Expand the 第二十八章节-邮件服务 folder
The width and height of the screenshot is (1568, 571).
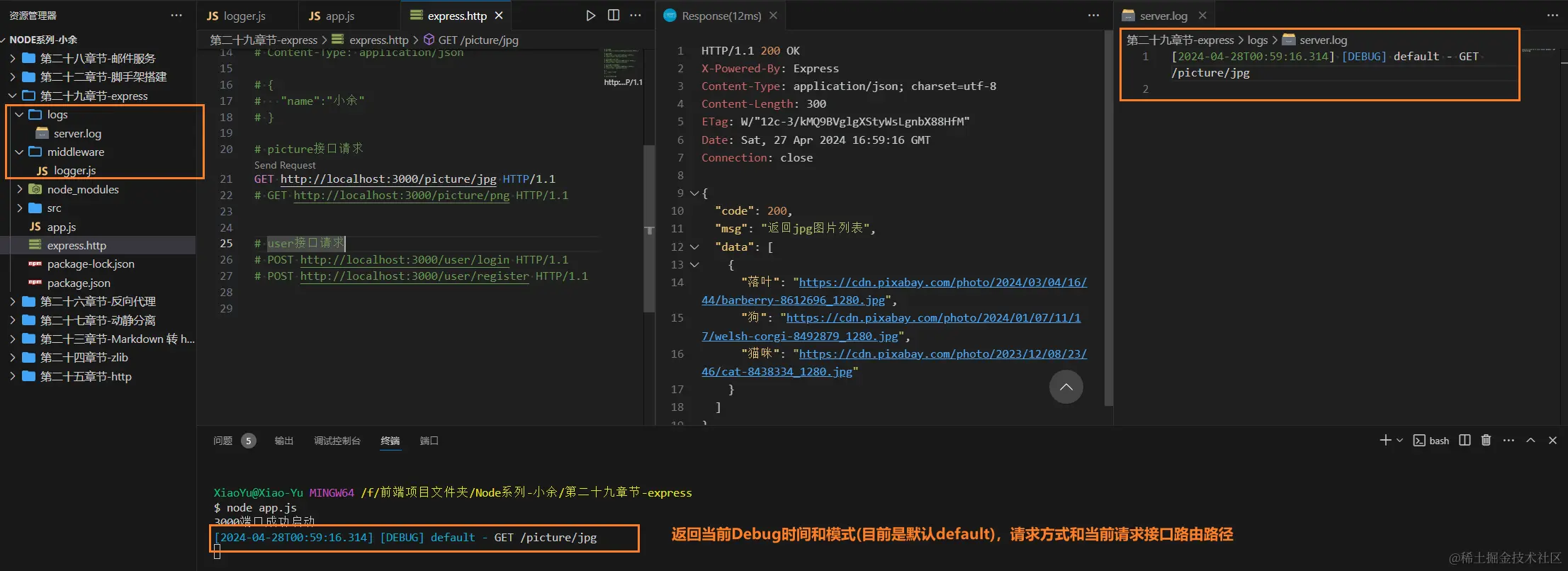tap(12, 58)
